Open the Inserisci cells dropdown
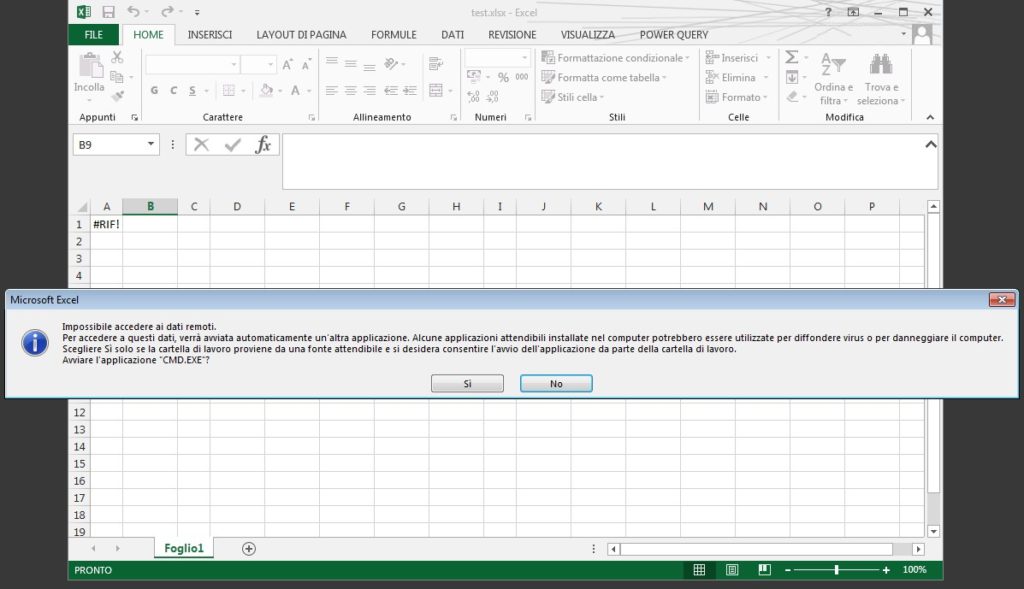Viewport: 1024px width, 589px height. [768, 57]
